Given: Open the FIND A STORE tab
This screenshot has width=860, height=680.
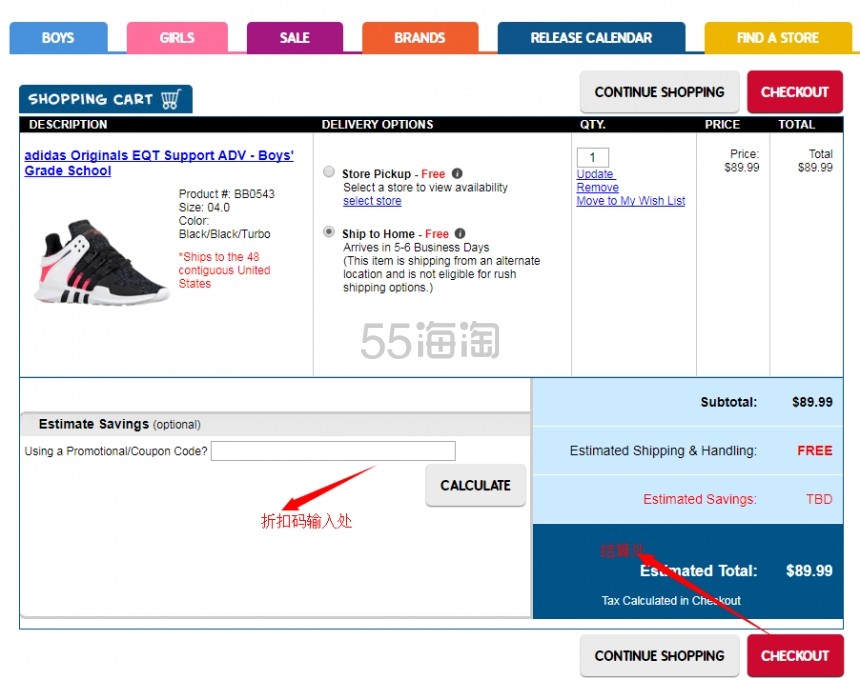Looking at the screenshot, I should coord(778,38).
